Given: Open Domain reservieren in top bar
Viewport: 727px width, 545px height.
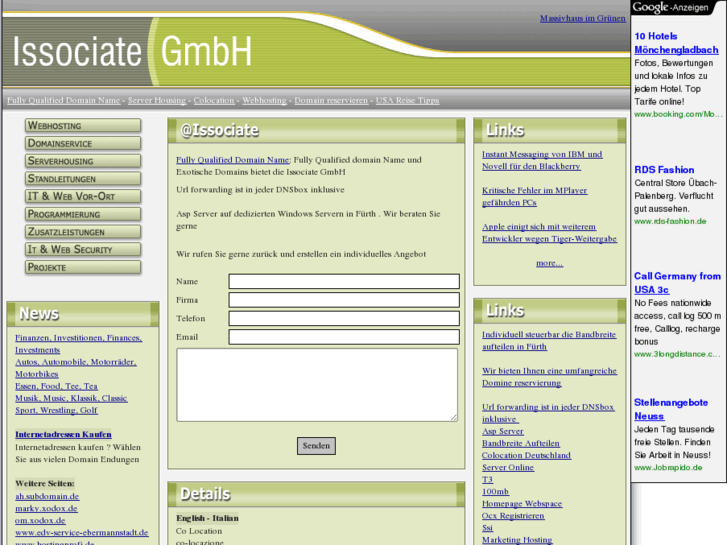Looking at the screenshot, I should coord(331,101).
